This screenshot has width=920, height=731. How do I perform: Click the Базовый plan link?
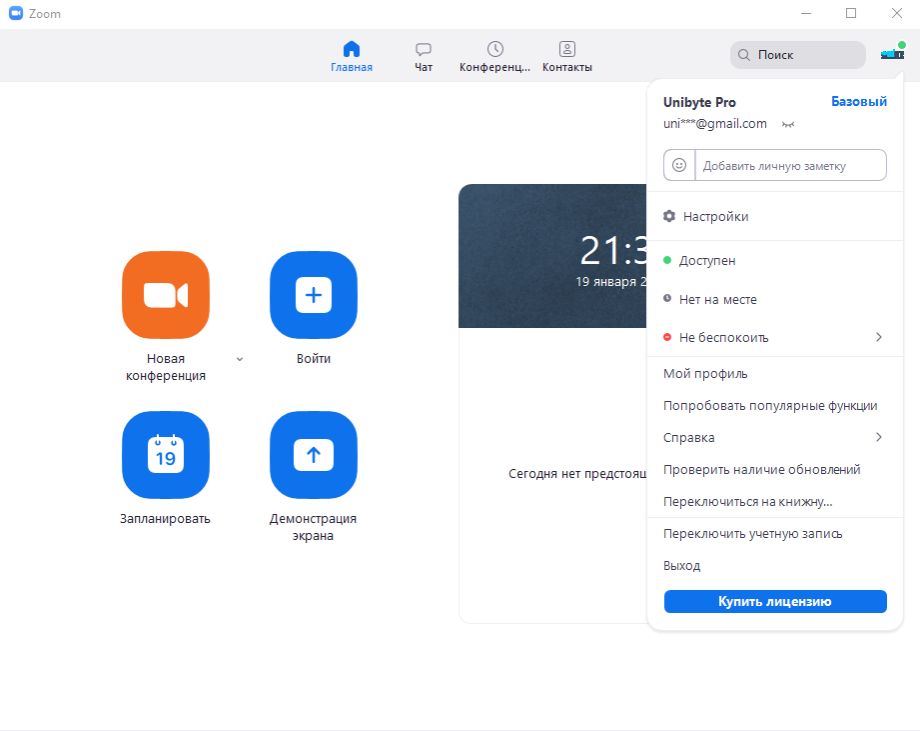pyautogui.click(x=859, y=101)
